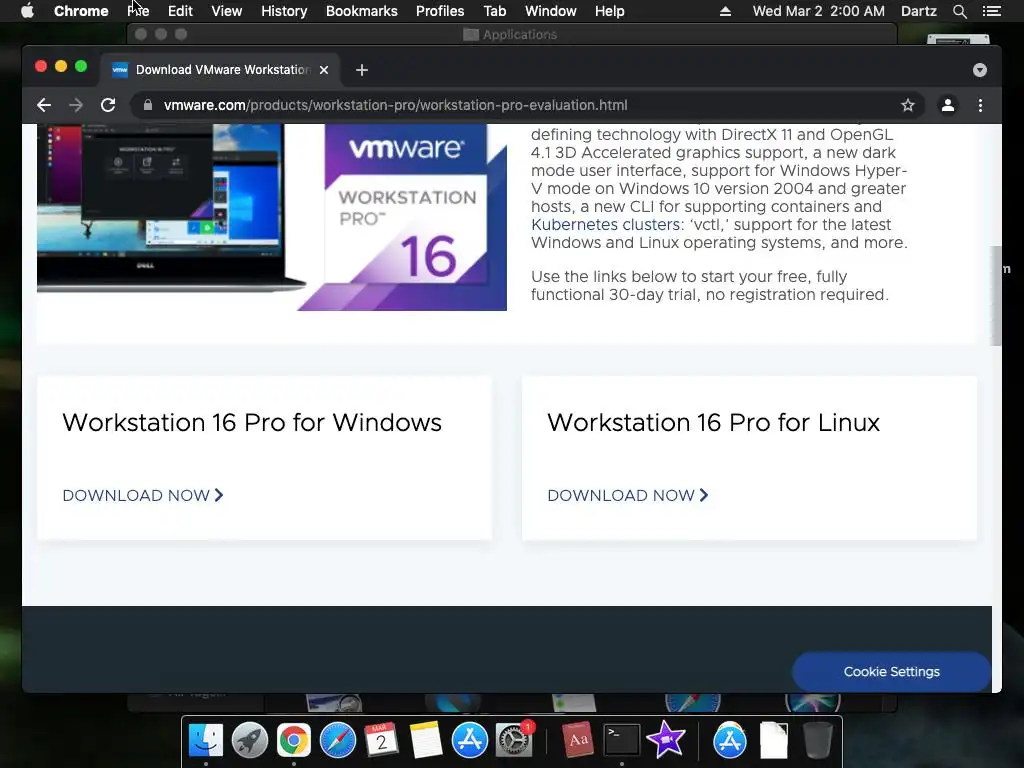Open Spotlight search in the menu bar

click(959, 11)
